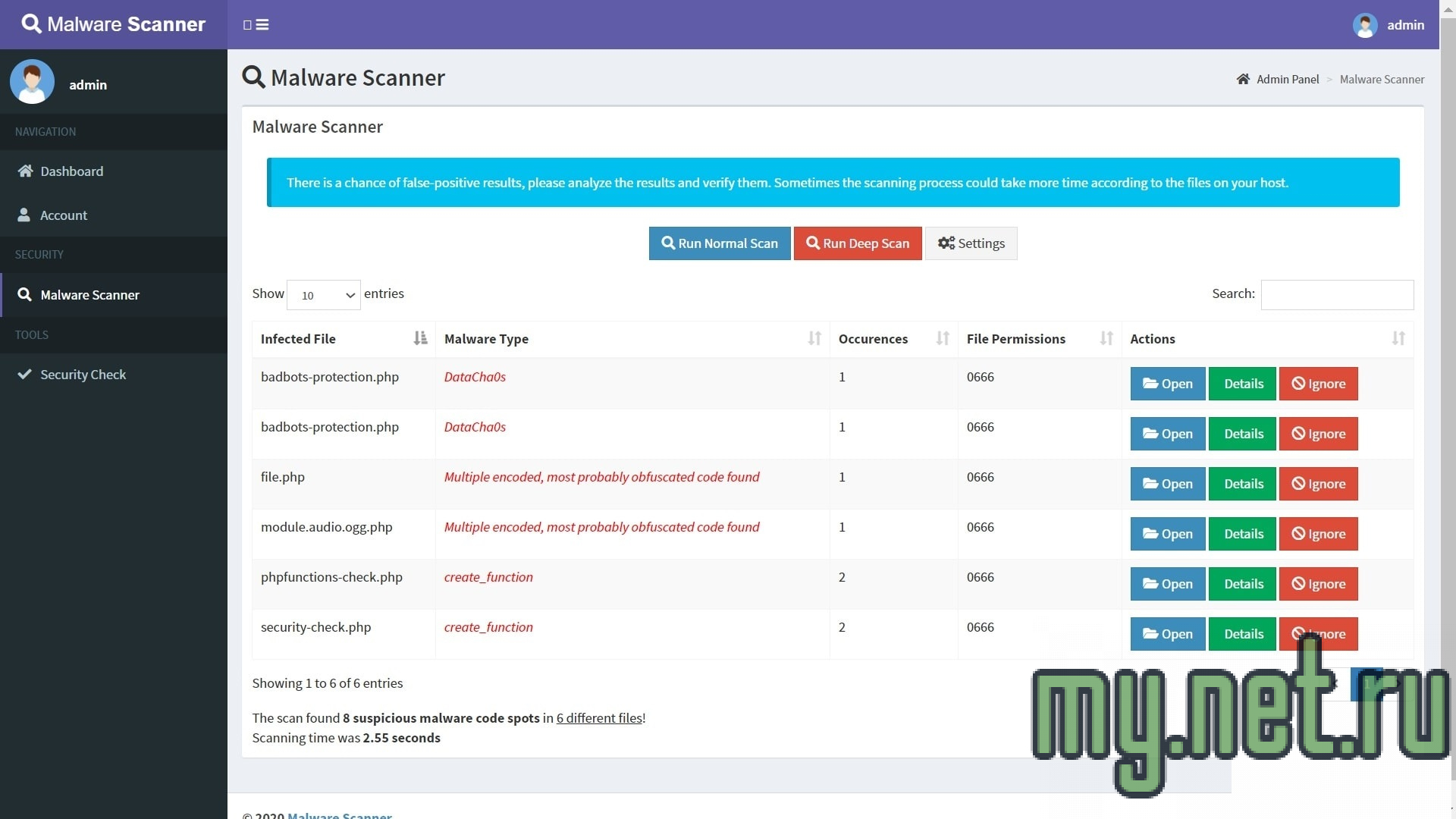Viewport: 1456px width, 819px height.
Task: Start a Normal Scan
Action: (x=719, y=243)
